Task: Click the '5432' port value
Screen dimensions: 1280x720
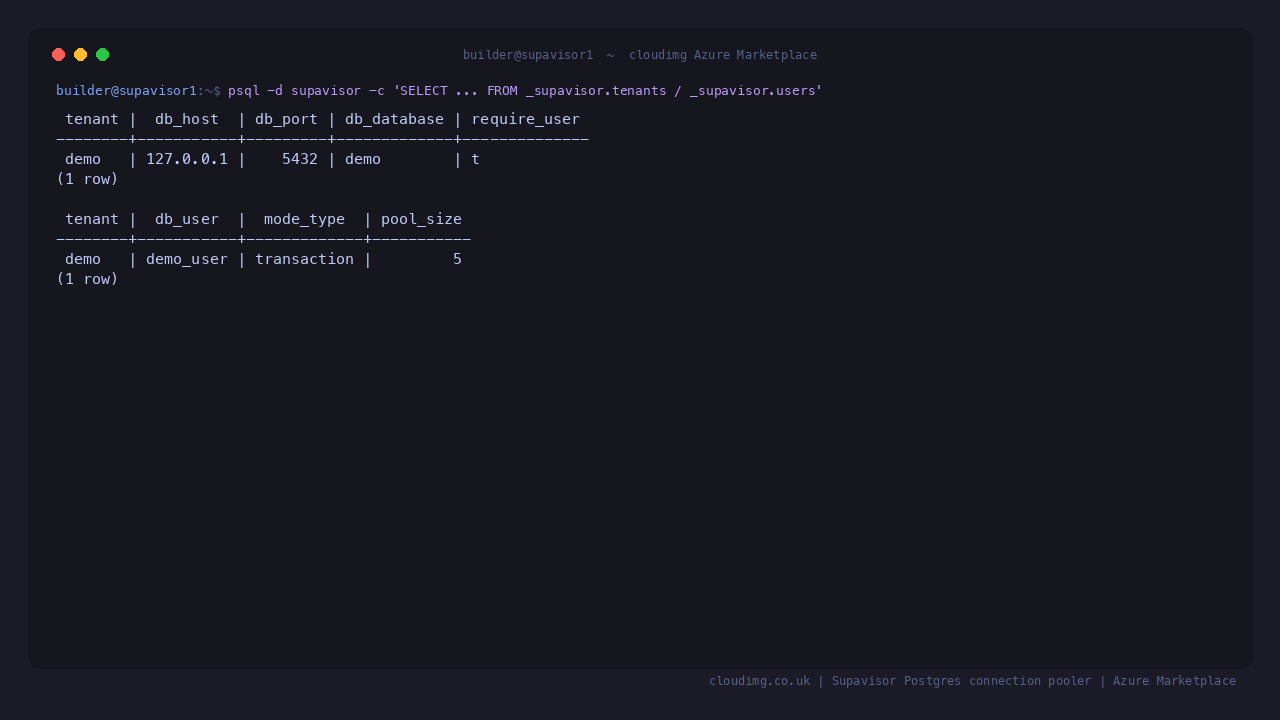Action: [300, 159]
